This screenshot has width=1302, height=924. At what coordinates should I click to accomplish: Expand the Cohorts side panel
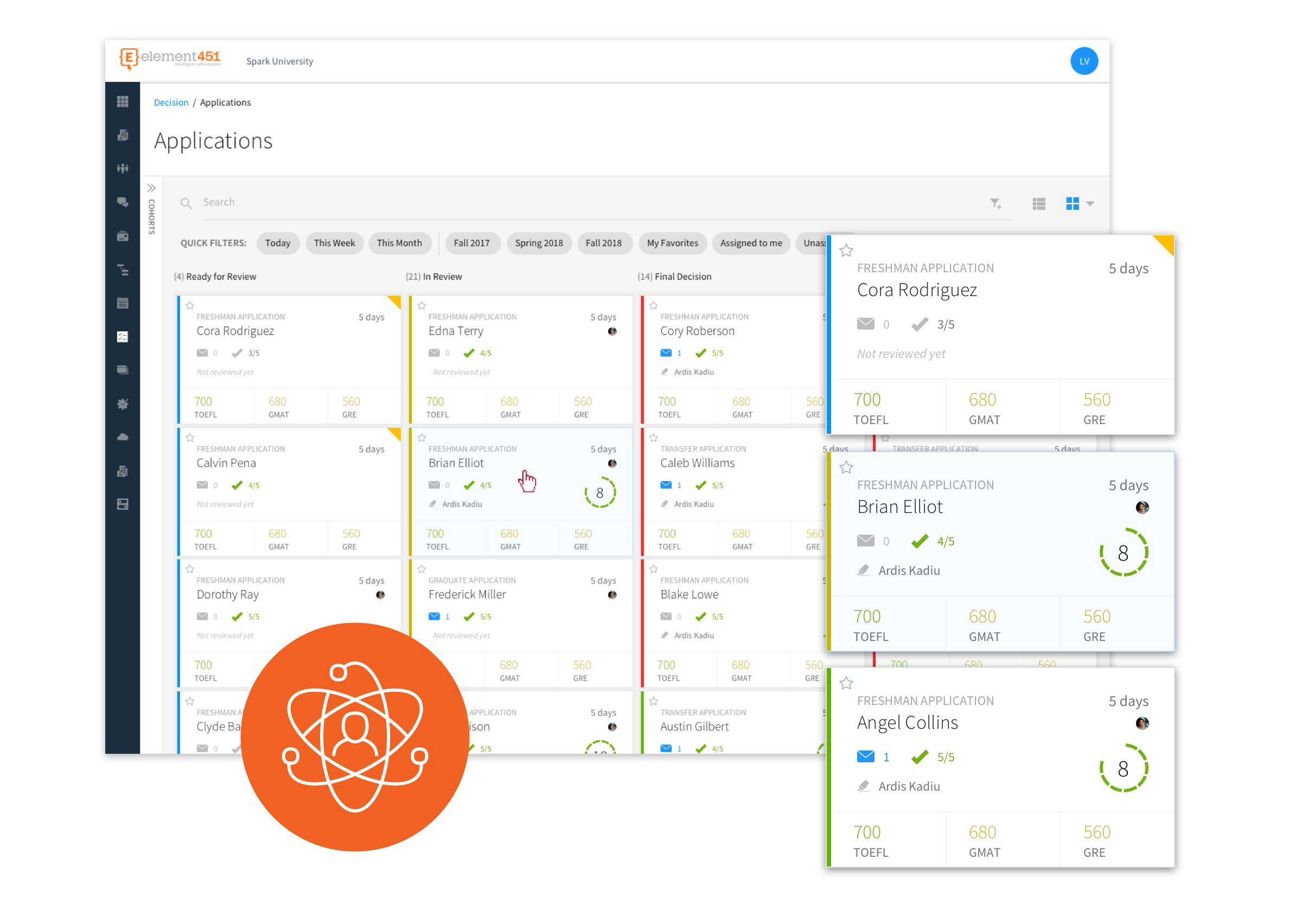pyautogui.click(x=151, y=187)
